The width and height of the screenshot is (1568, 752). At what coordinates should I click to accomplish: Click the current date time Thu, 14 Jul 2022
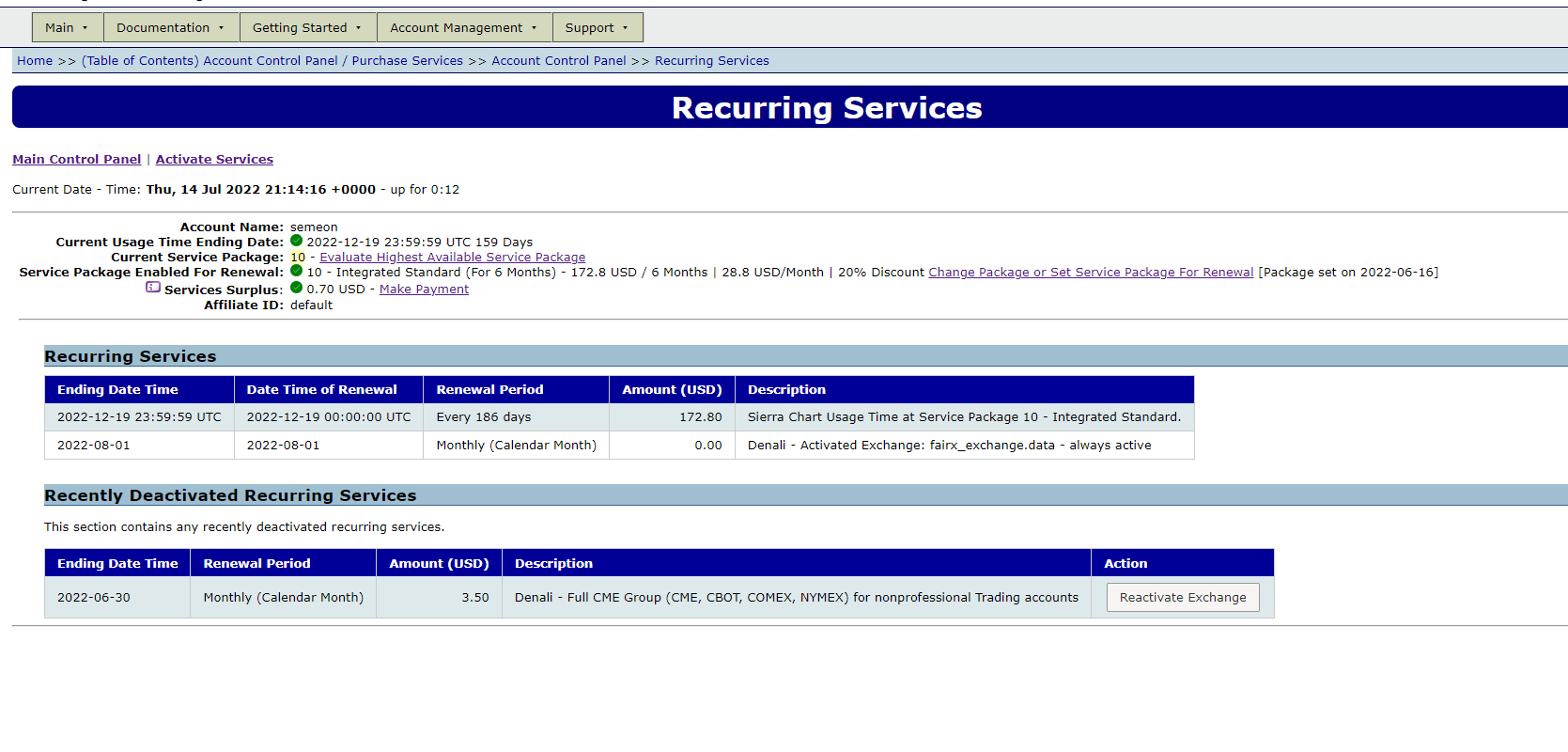tap(261, 190)
